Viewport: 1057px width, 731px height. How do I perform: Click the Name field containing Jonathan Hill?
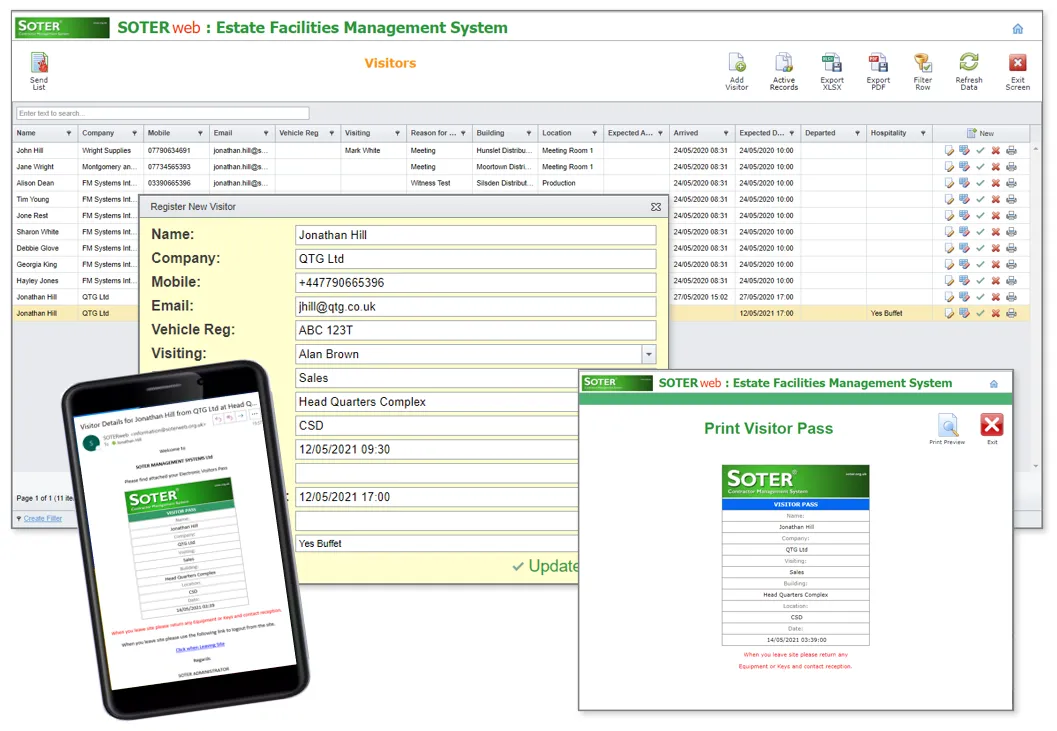tap(475, 235)
